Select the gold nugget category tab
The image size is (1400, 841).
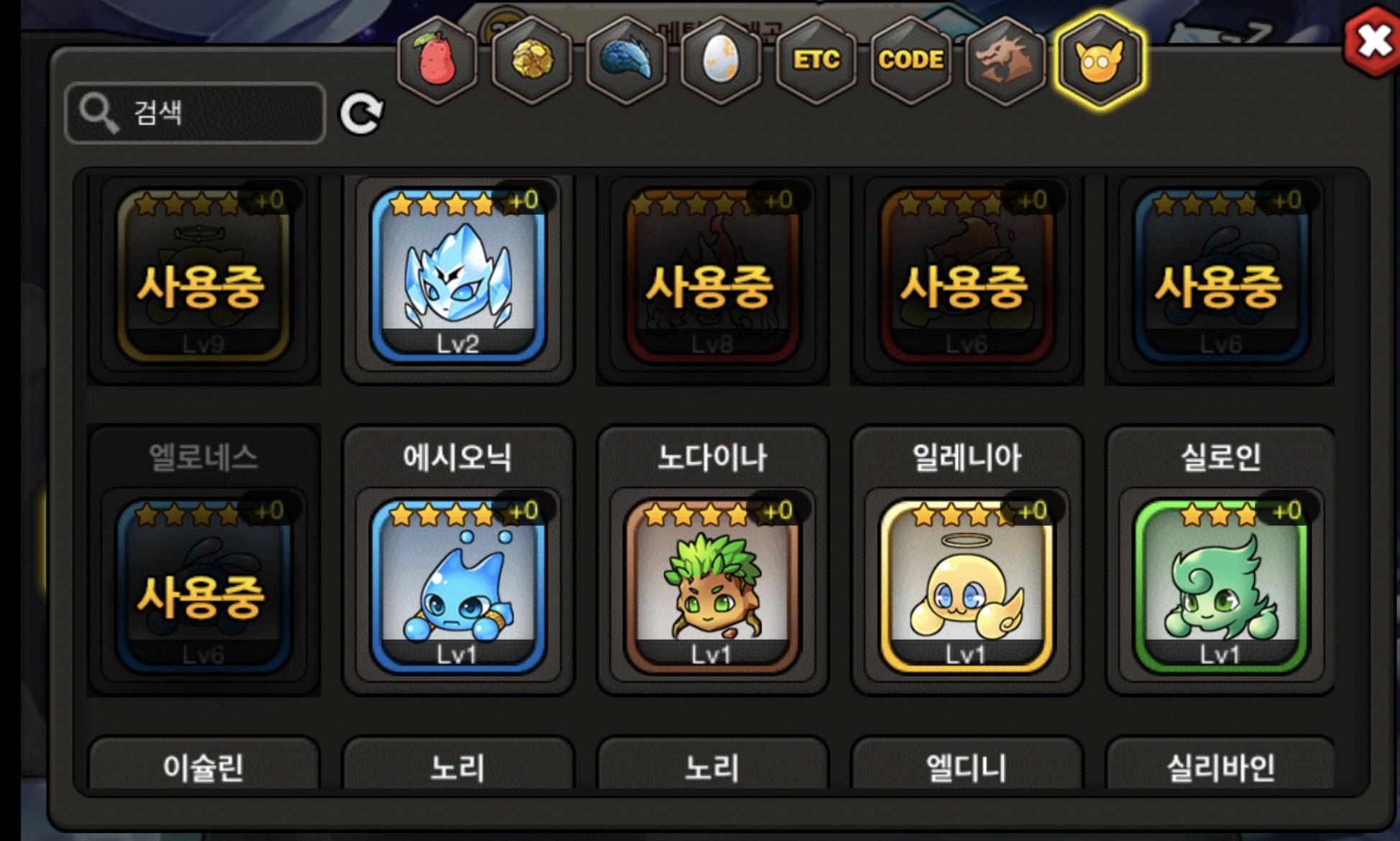(532, 60)
